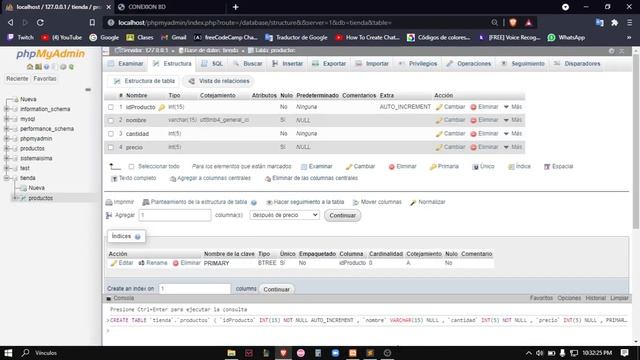Click the Primaria key icon below table
The image size is (640, 360).
433,167
